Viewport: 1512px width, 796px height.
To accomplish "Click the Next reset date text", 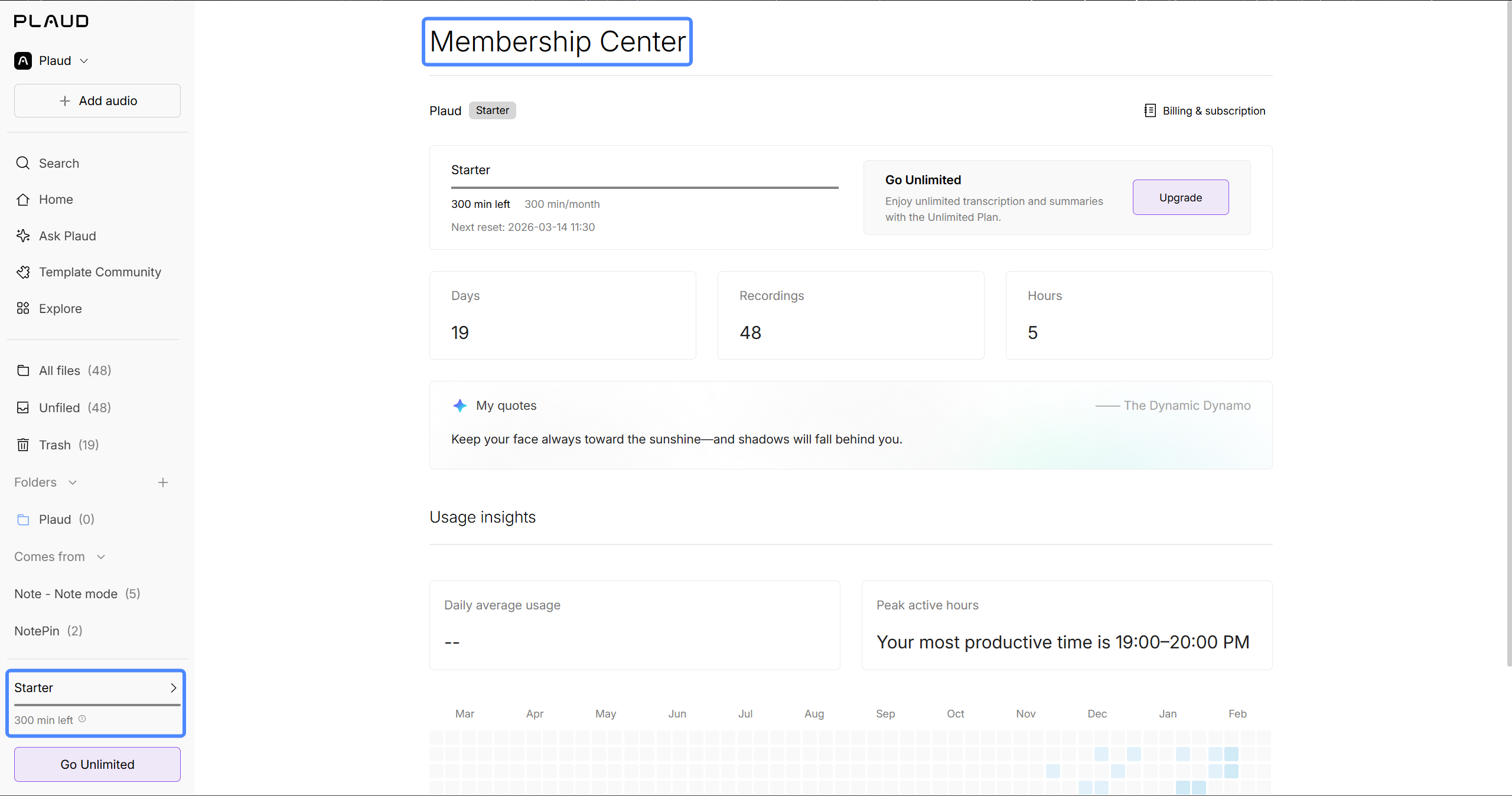I will tap(523, 227).
